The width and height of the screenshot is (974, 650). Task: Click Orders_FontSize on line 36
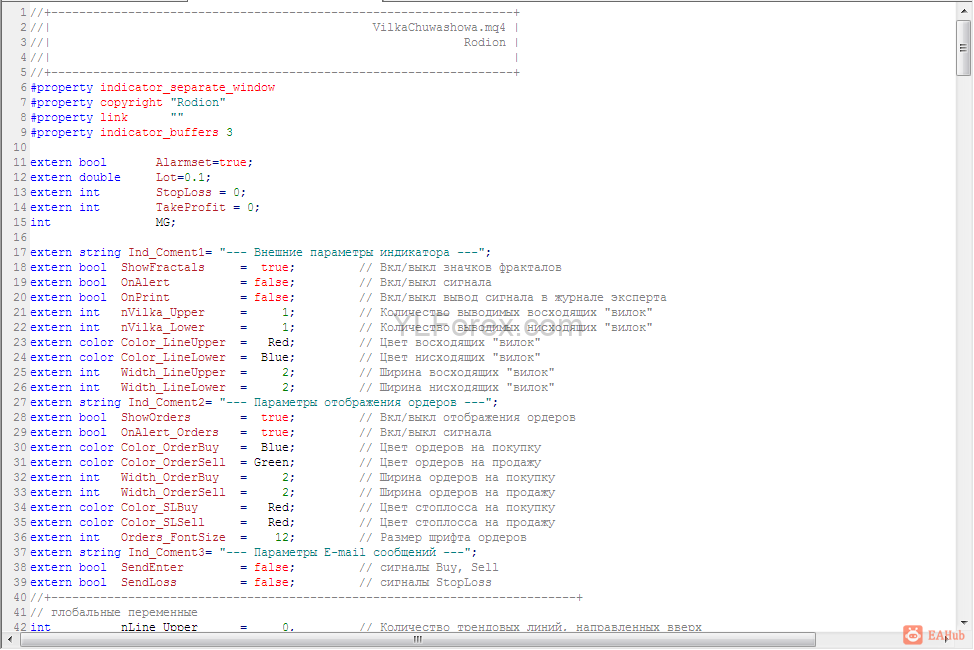(173, 538)
